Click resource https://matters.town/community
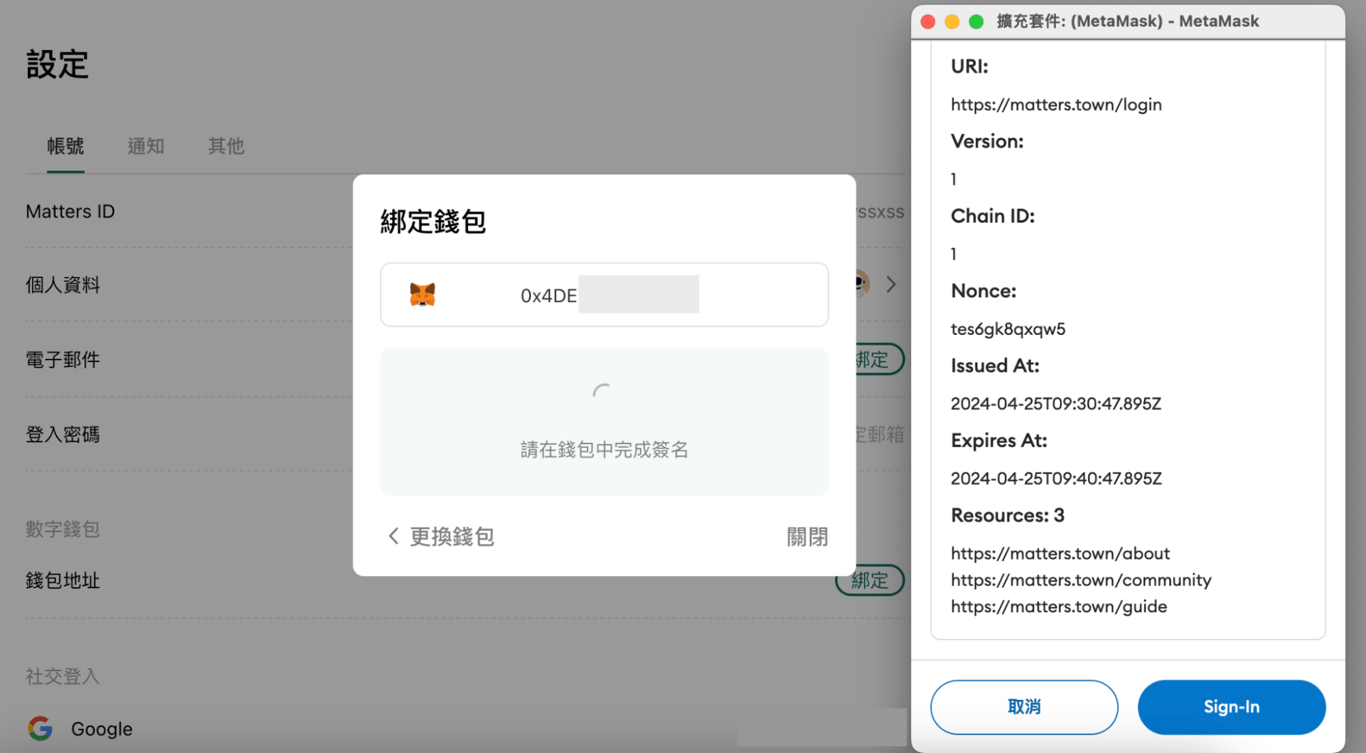 pos(1081,580)
